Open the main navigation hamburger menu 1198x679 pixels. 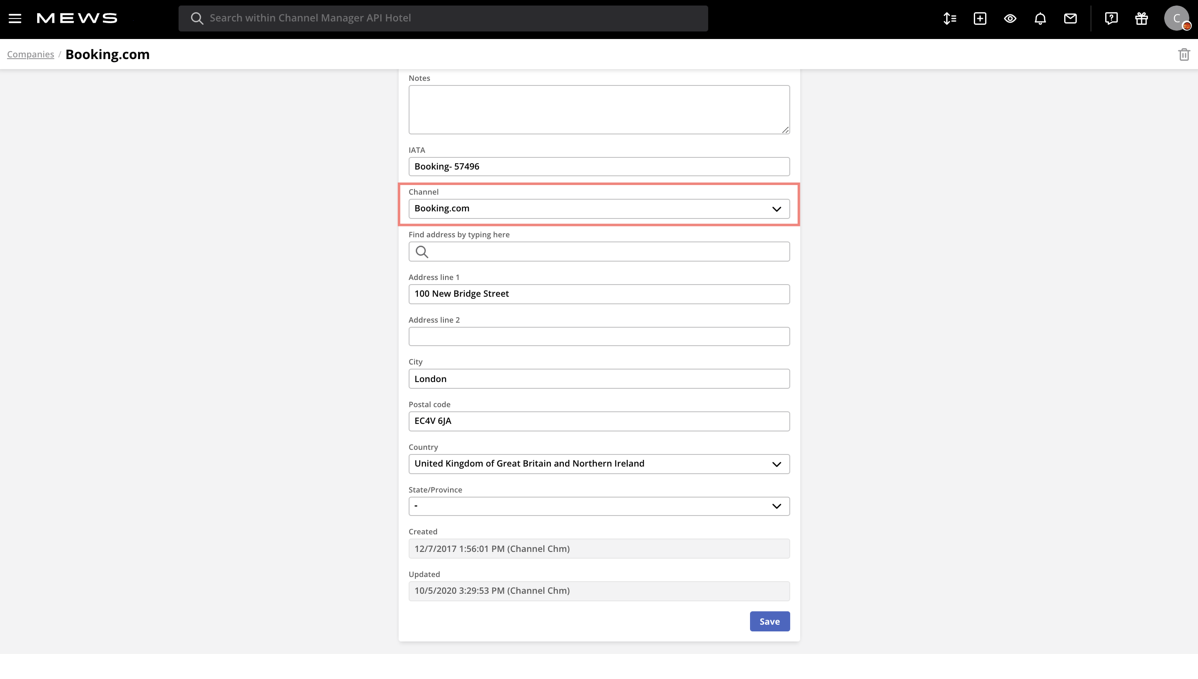tap(15, 17)
